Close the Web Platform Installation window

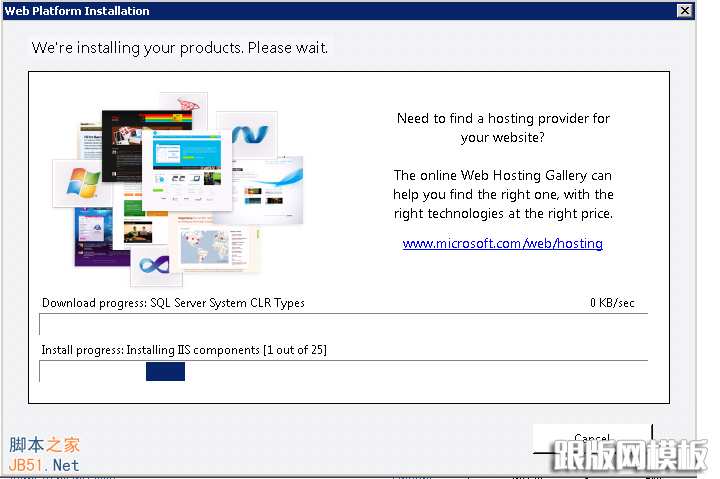click(x=685, y=10)
